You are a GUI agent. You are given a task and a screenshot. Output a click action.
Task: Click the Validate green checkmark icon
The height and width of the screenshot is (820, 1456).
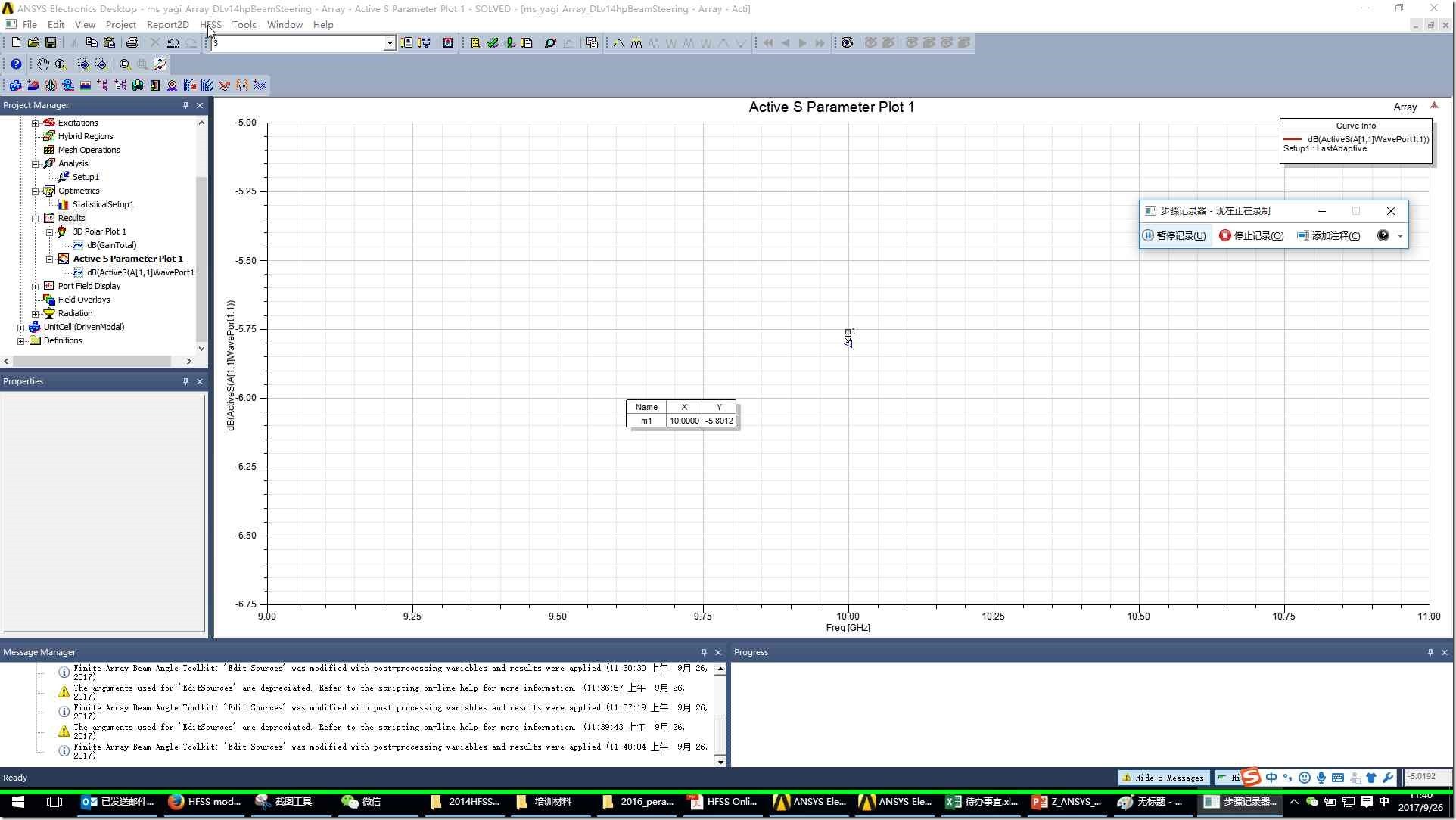point(492,43)
